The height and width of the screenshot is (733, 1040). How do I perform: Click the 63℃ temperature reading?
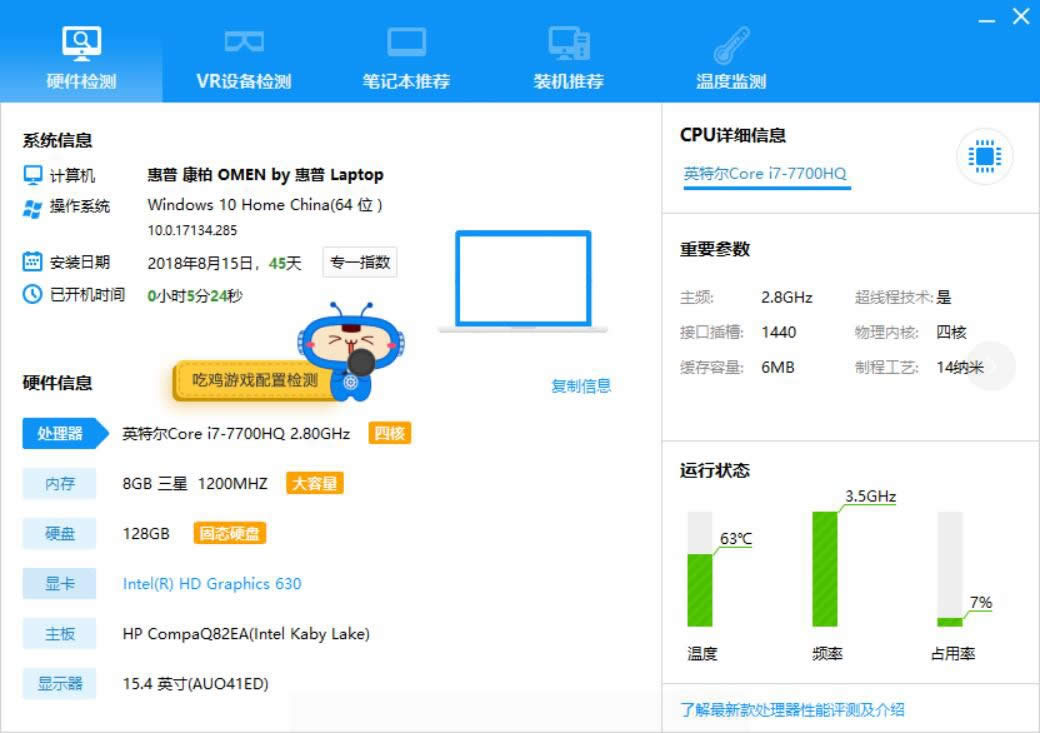coord(736,539)
